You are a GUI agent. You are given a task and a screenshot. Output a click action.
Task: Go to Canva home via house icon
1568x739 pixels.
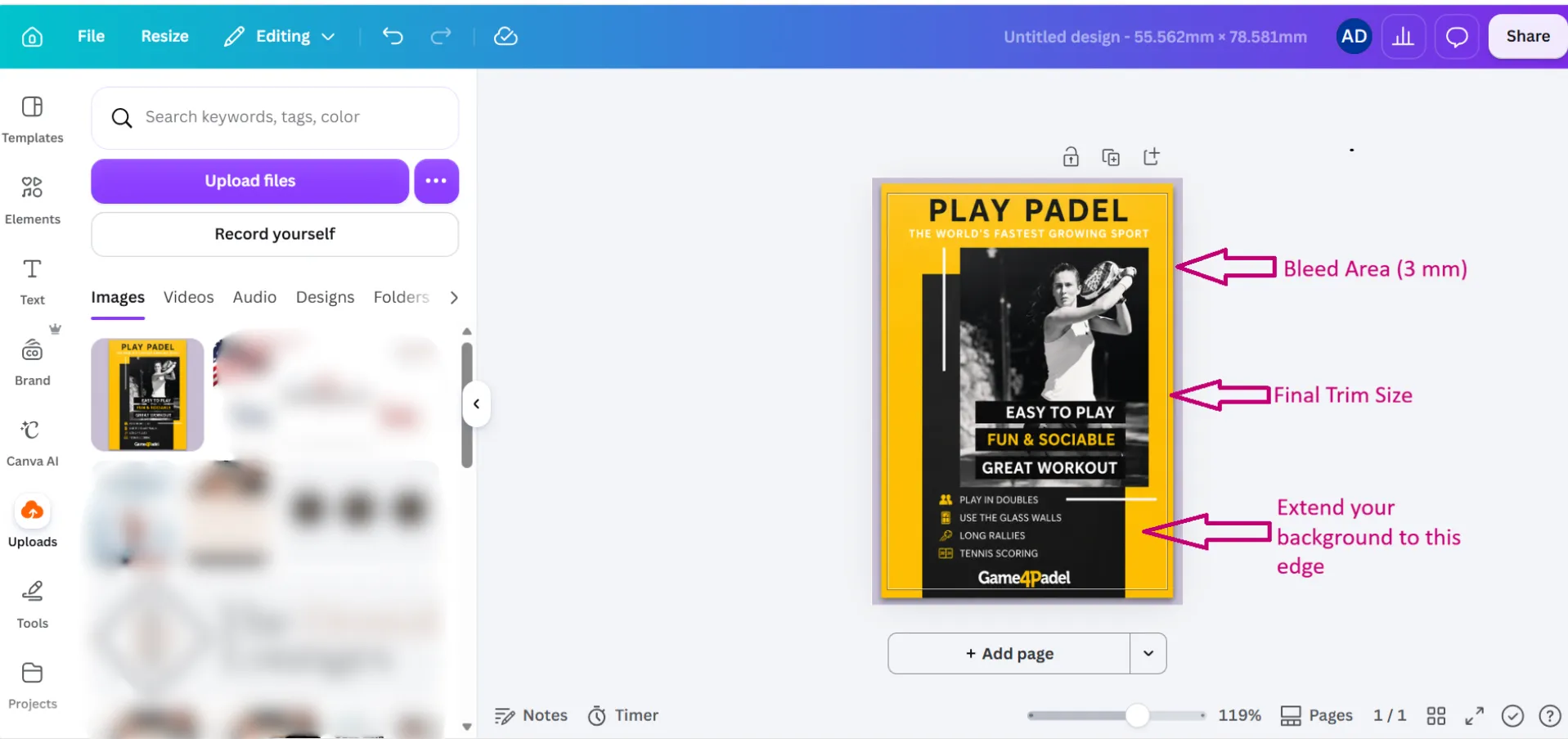(32, 37)
